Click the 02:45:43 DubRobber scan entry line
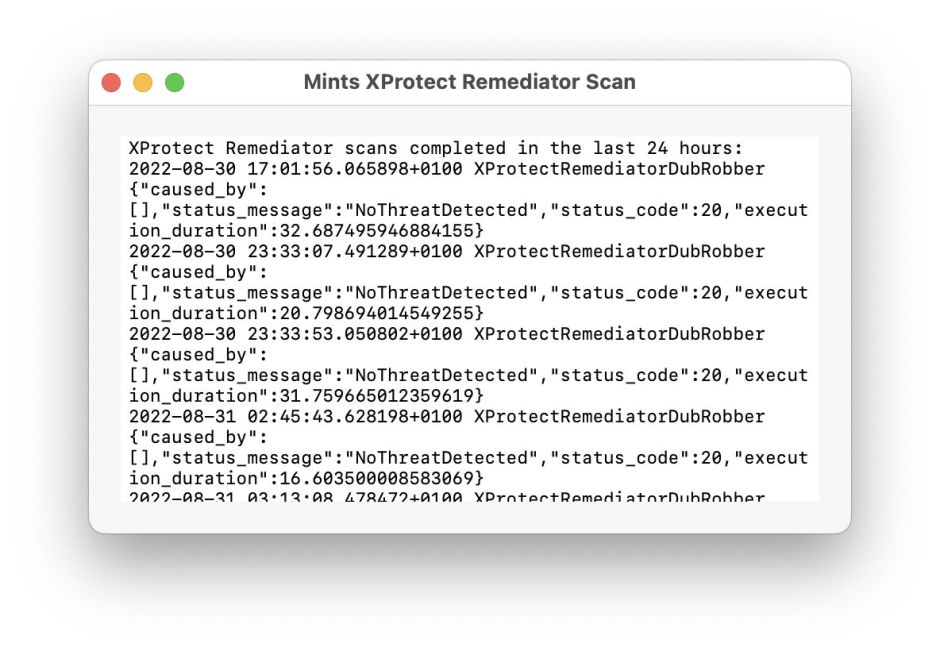 point(446,417)
